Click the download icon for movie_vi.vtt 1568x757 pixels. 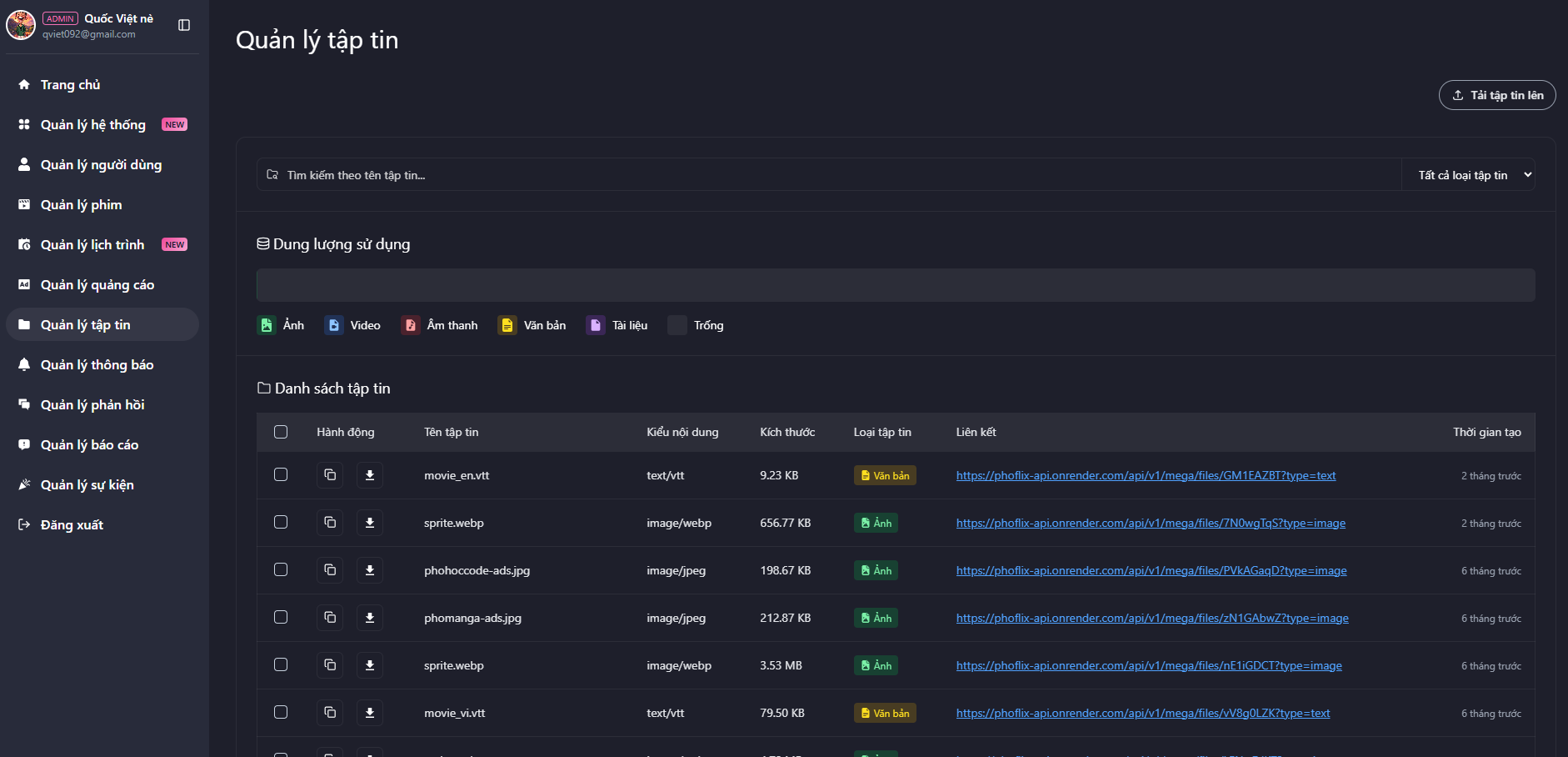(x=370, y=713)
